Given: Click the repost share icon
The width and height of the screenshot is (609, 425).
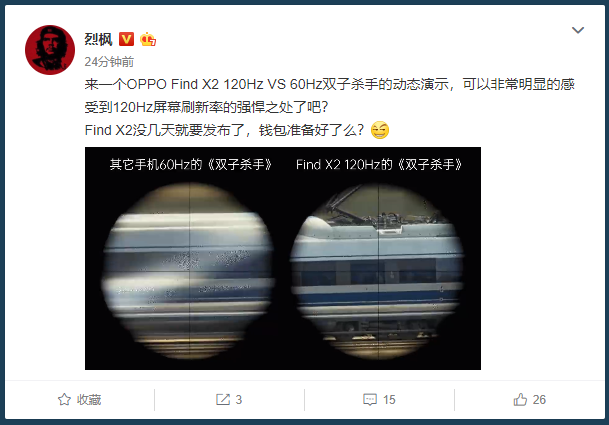Looking at the screenshot, I should (x=223, y=399).
